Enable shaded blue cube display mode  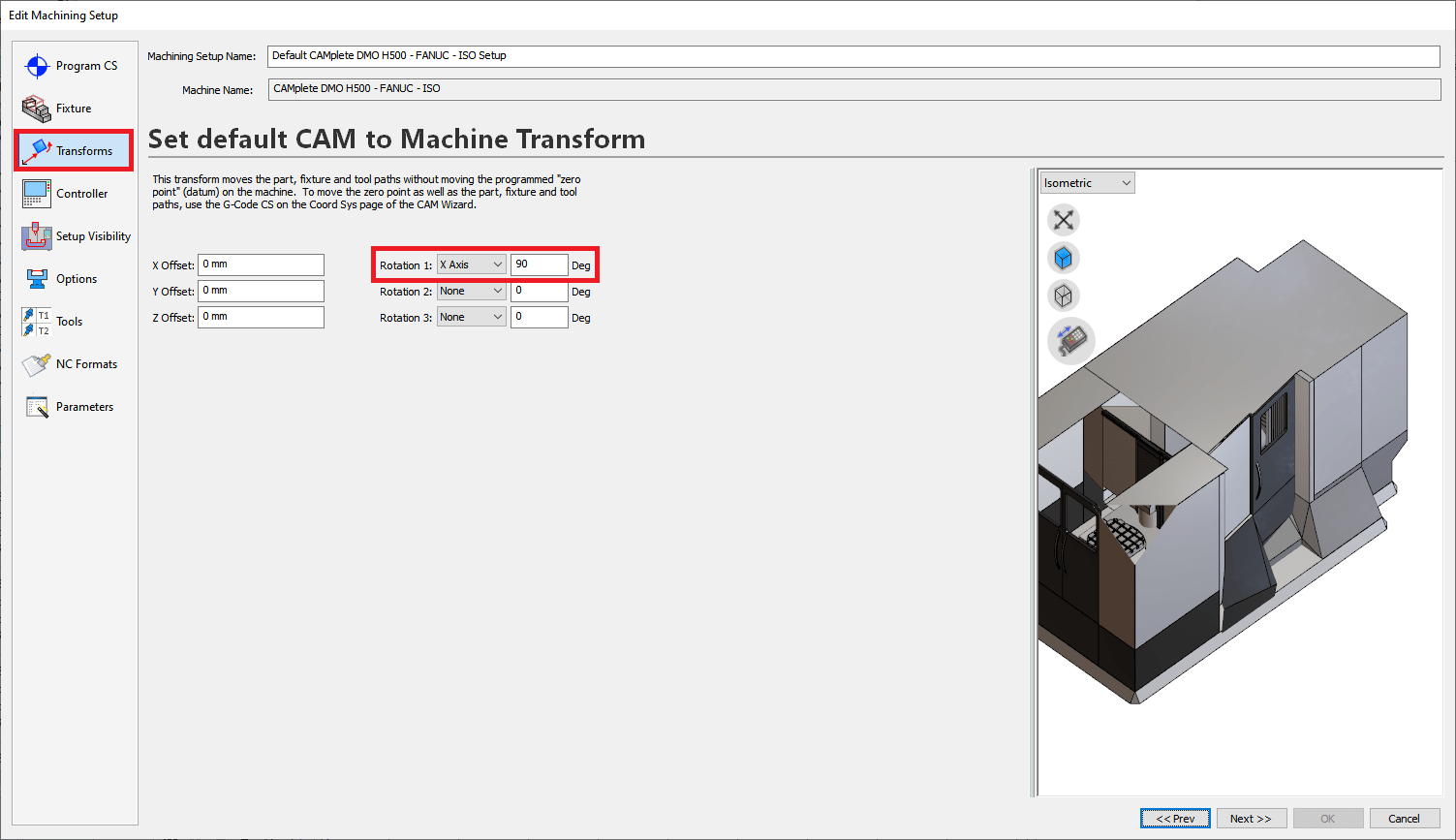click(1064, 258)
